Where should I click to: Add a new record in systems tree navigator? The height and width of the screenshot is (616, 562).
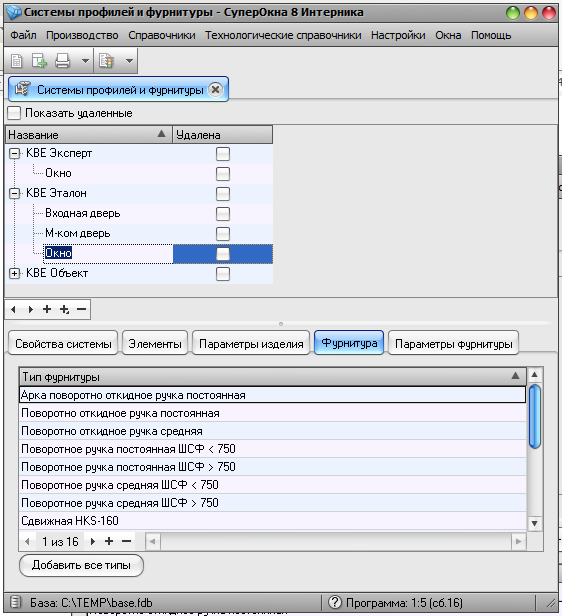[47, 309]
